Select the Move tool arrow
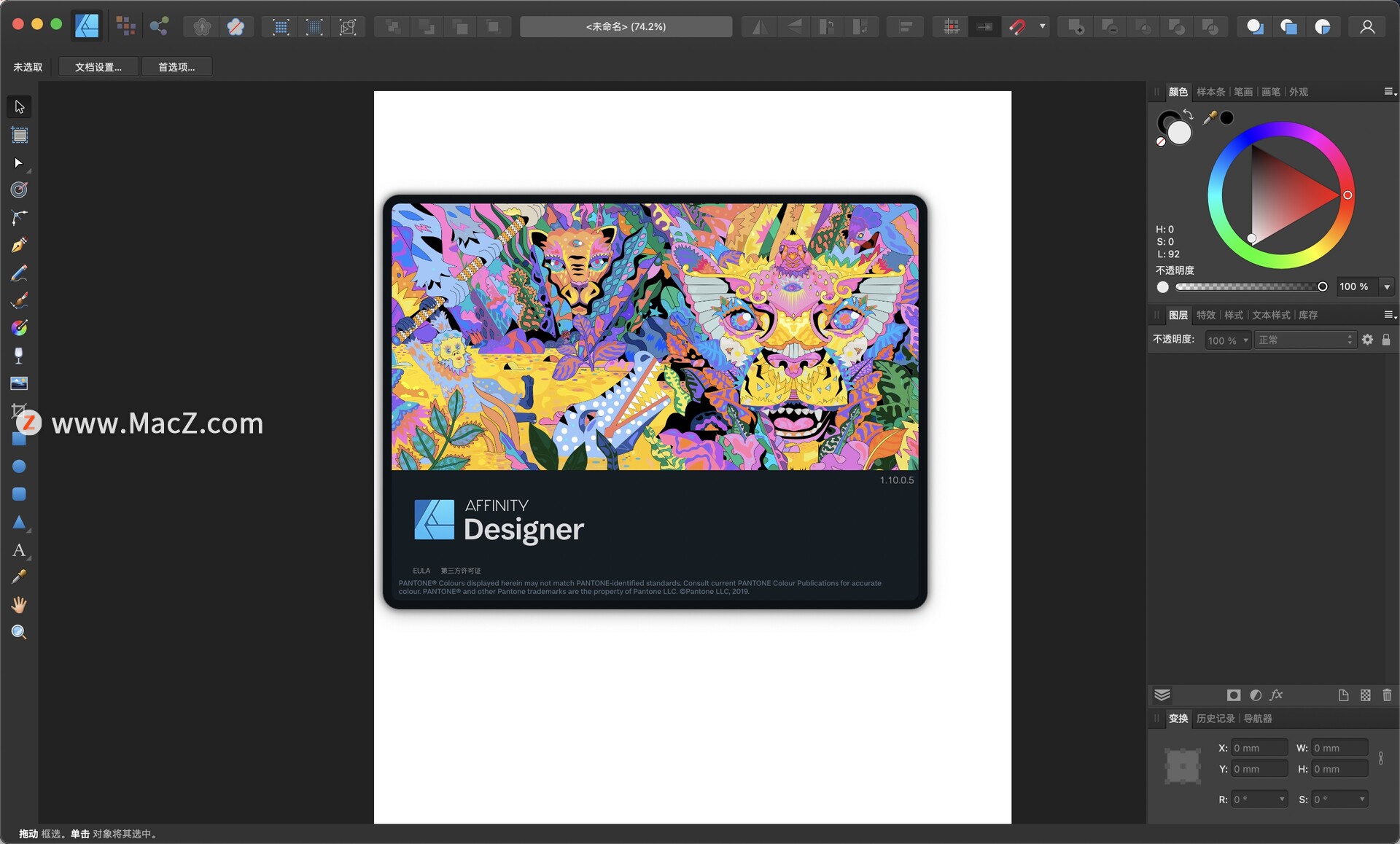The height and width of the screenshot is (844, 1400). click(20, 107)
